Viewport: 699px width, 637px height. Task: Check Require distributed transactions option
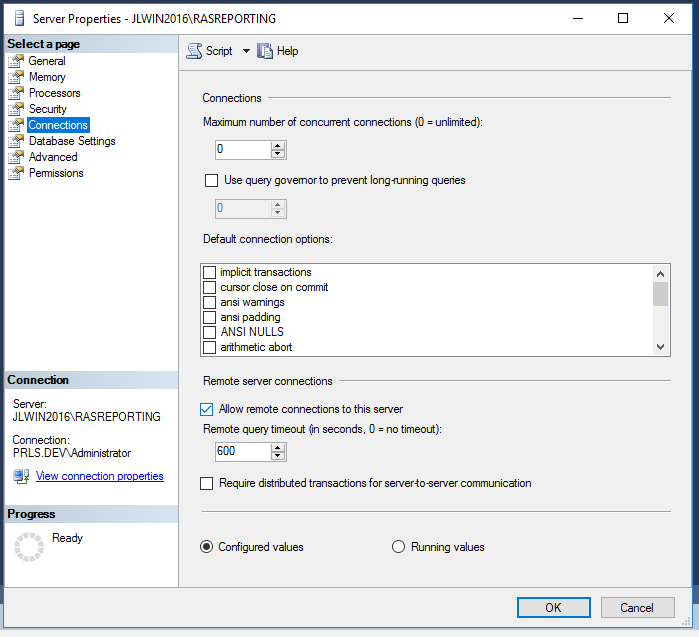pos(207,483)
